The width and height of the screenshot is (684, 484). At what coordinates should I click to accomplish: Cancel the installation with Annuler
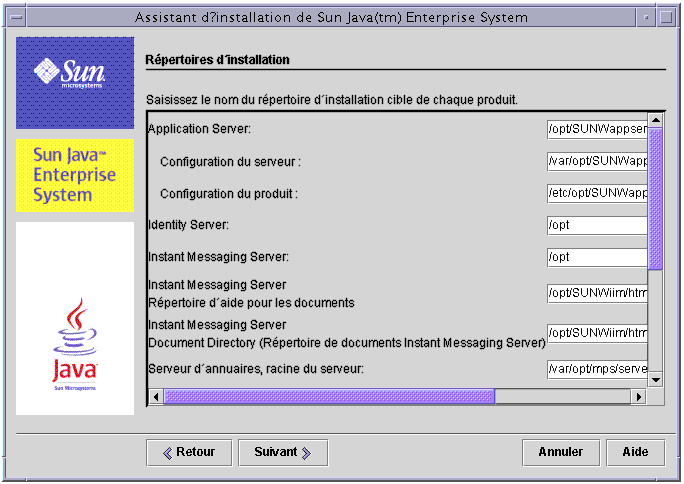(561, 453)
